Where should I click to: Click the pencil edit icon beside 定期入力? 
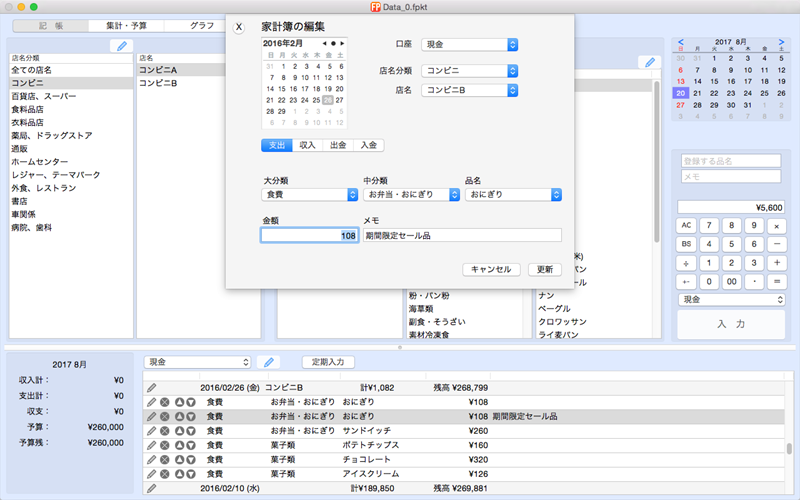pyautogui.click(x=268, y=362)
